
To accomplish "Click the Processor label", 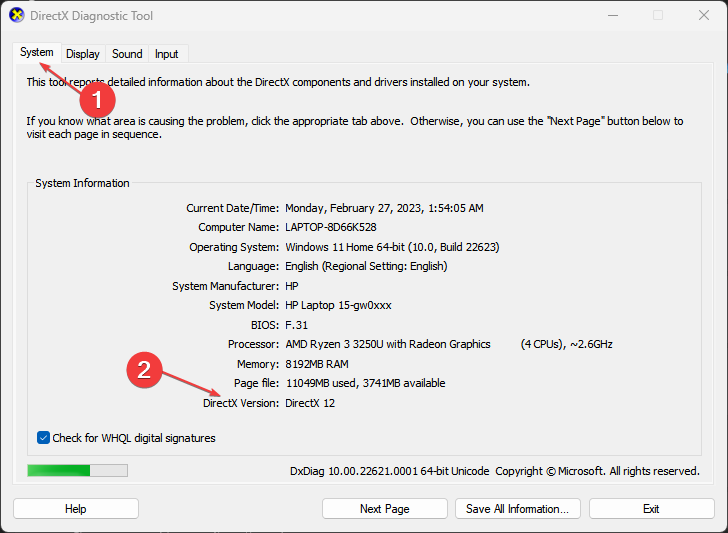I will pos(253,344).
